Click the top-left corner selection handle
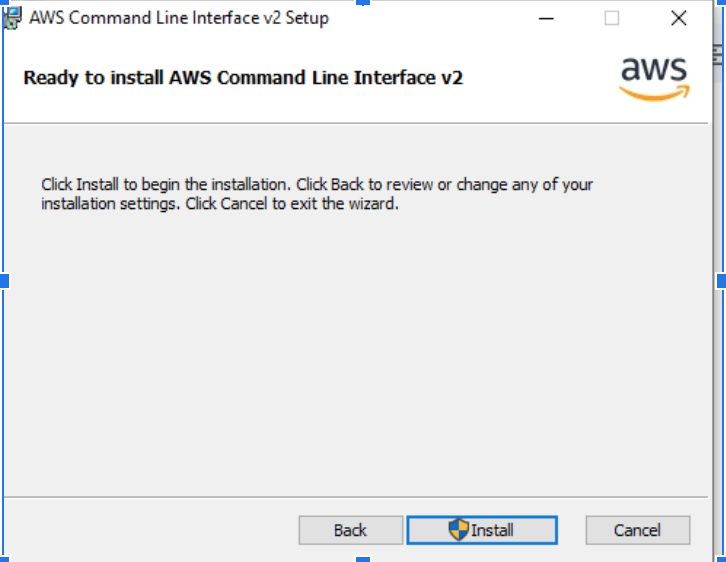 [4, 3]
